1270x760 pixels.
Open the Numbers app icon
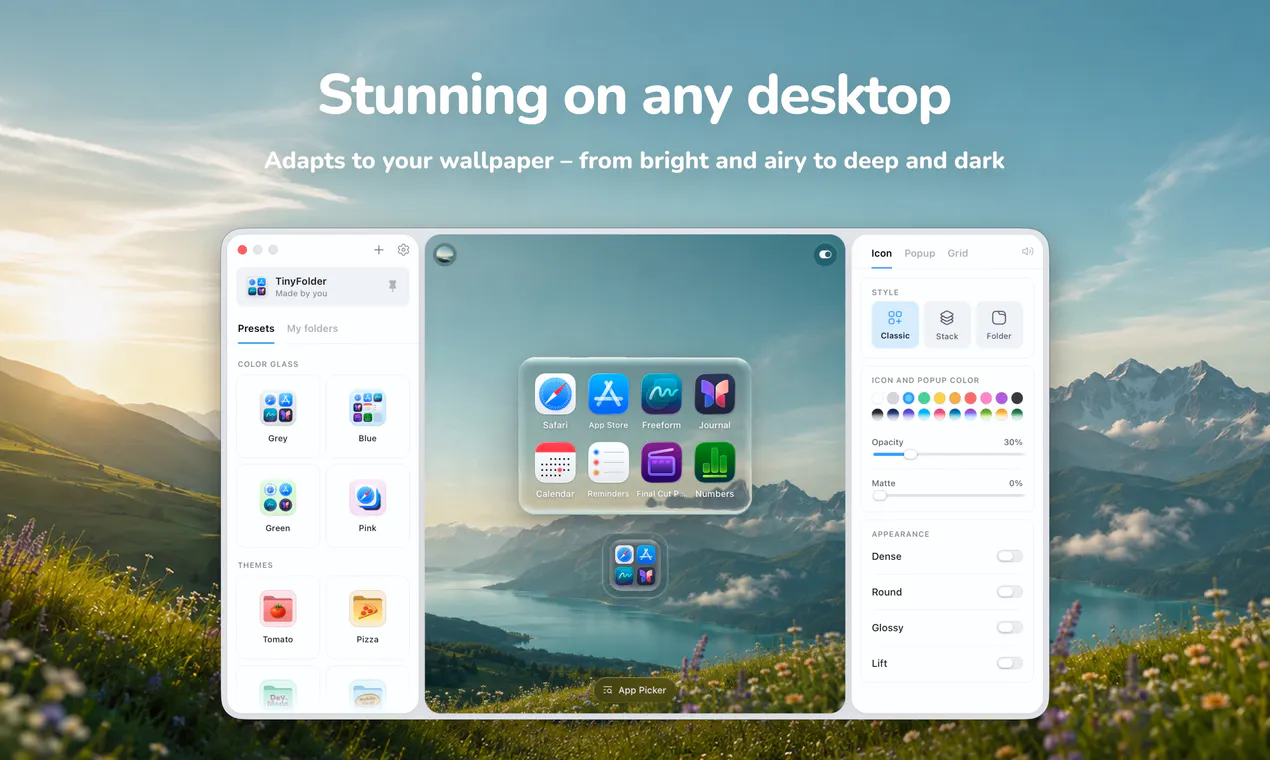[714, 463]
